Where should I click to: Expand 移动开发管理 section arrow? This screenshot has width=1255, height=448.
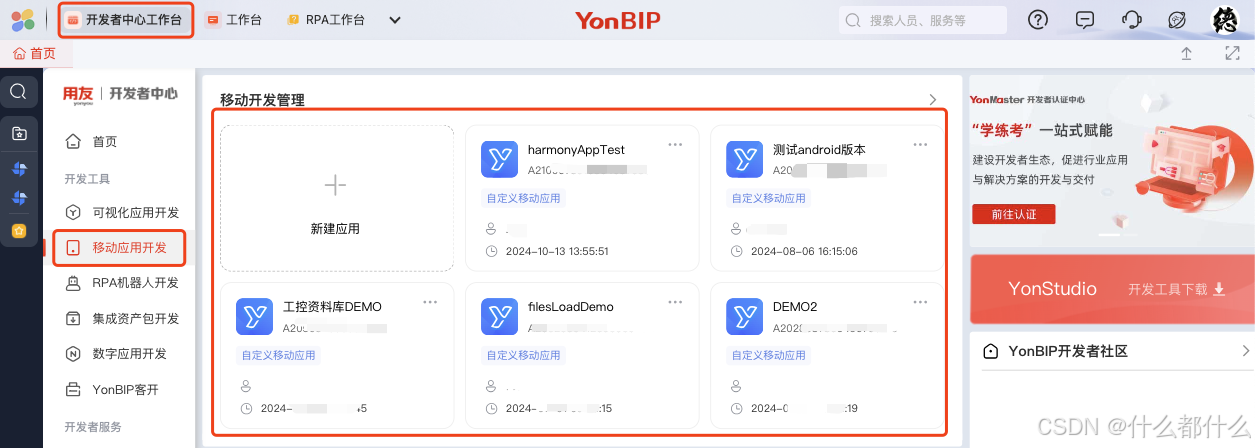pyautogui.click(x=933, y=100)
